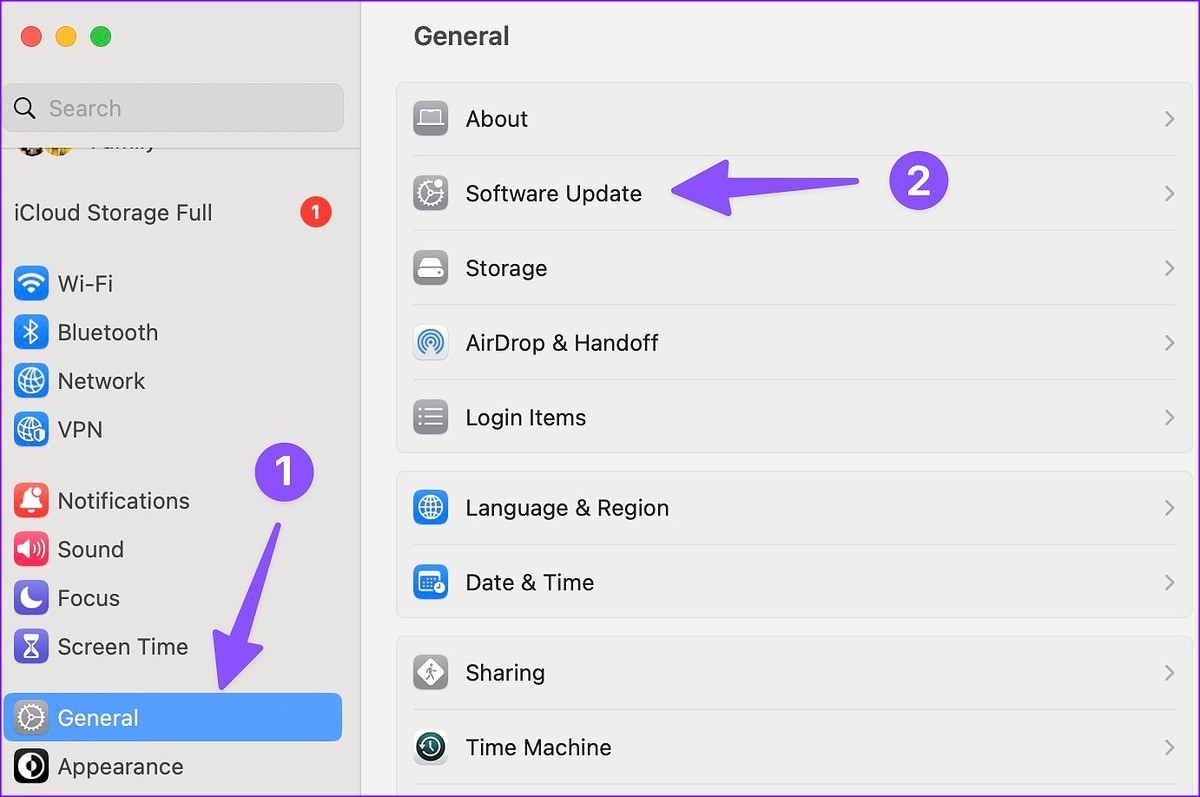This screenshot has height=797, width=1200.
Task: Select the Bluetooth sidebar icon
Action: tap(31, 332)
